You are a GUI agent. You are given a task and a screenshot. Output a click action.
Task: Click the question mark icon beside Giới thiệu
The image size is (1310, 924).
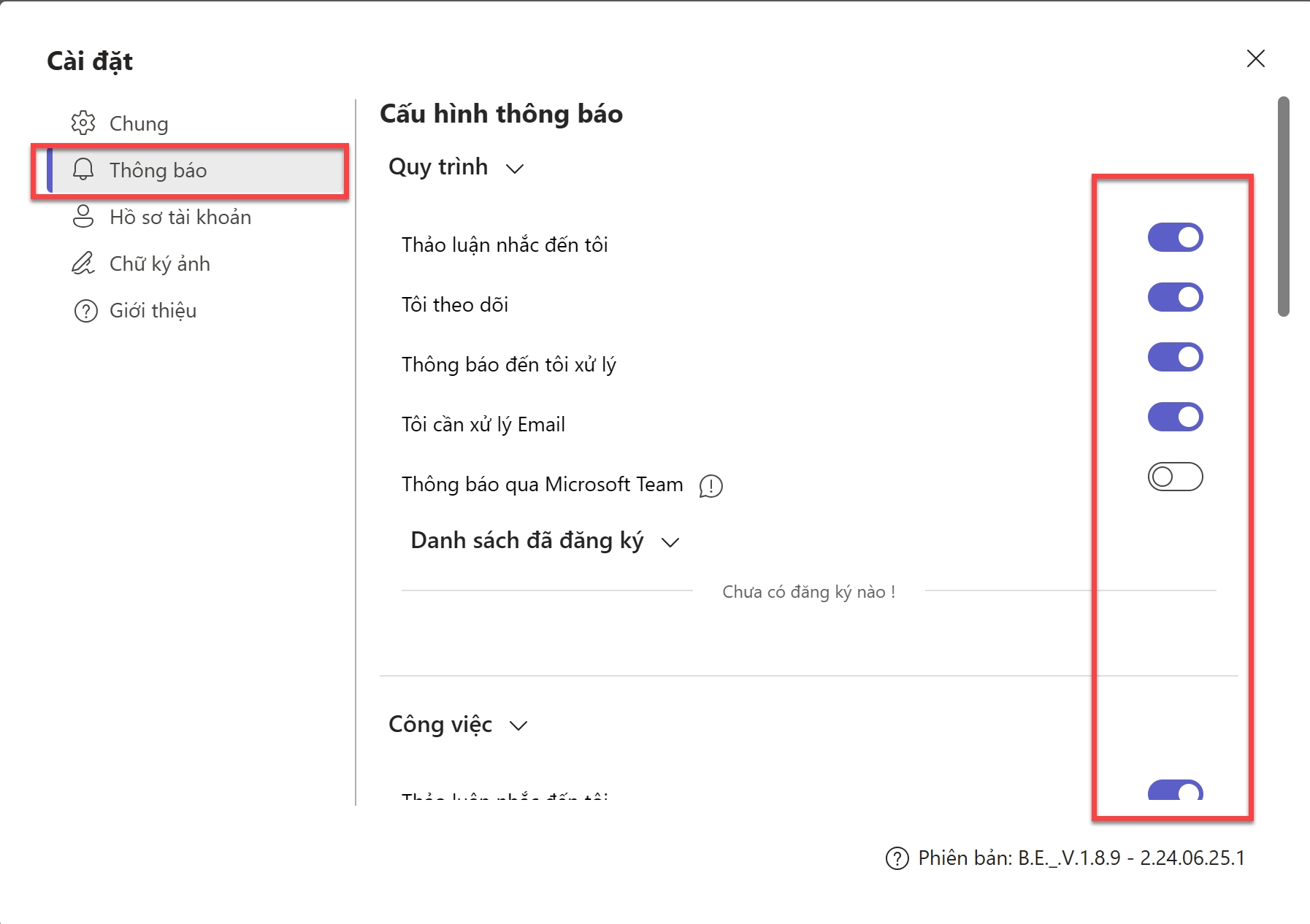85,311
